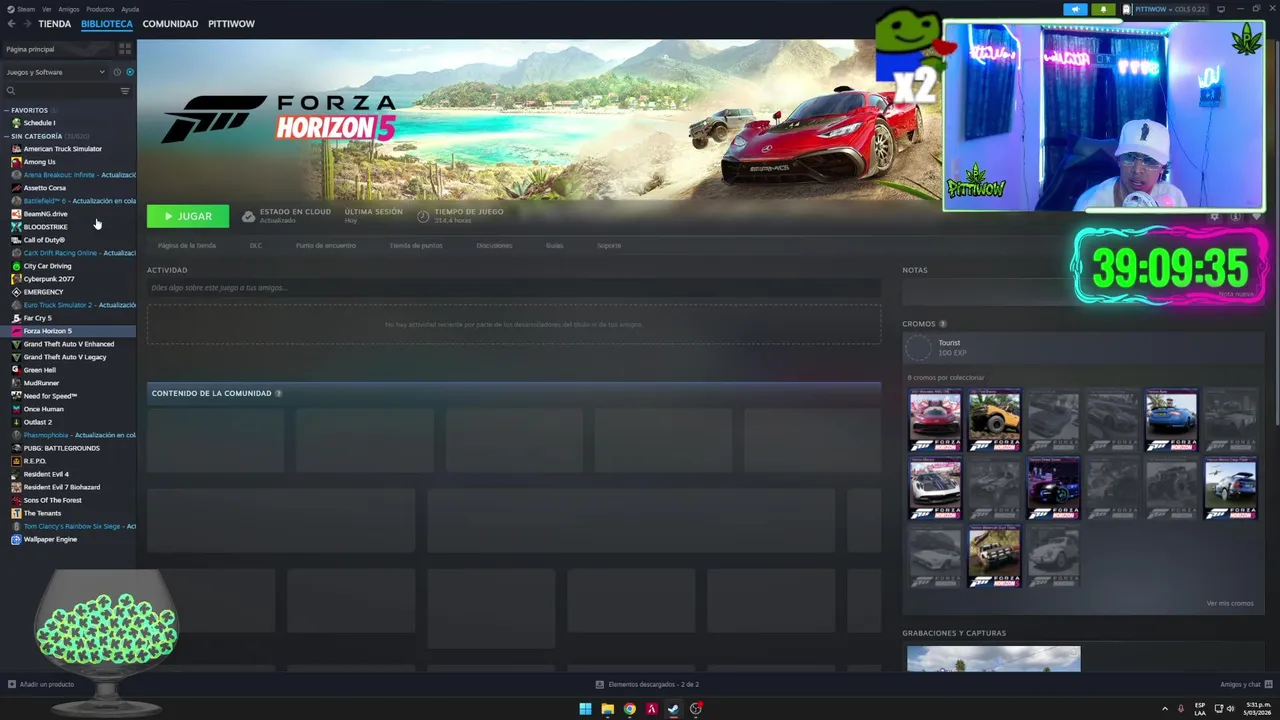
Task: Open the blue announcements megaphone button
Action: click(x=1076, y=9)
